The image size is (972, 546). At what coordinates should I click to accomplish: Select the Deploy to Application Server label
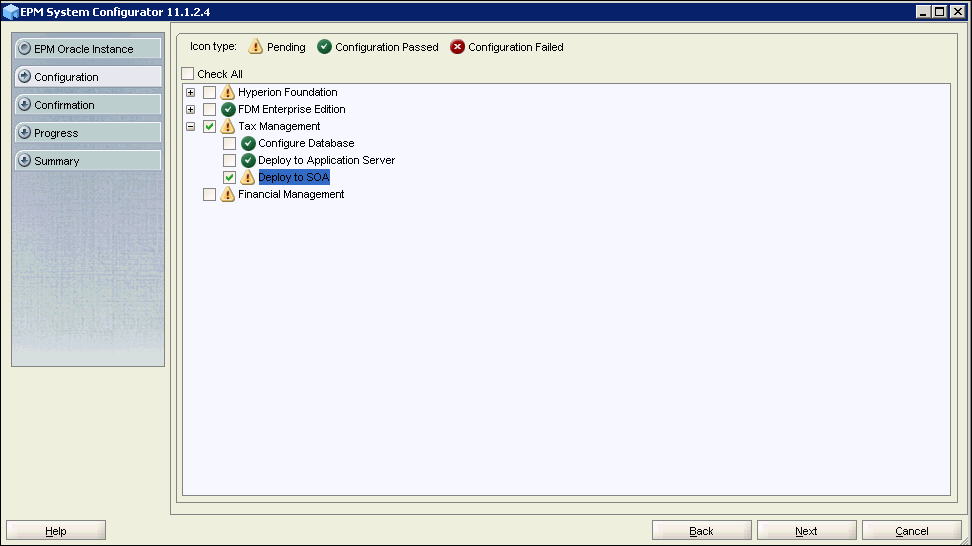(327, 161)
